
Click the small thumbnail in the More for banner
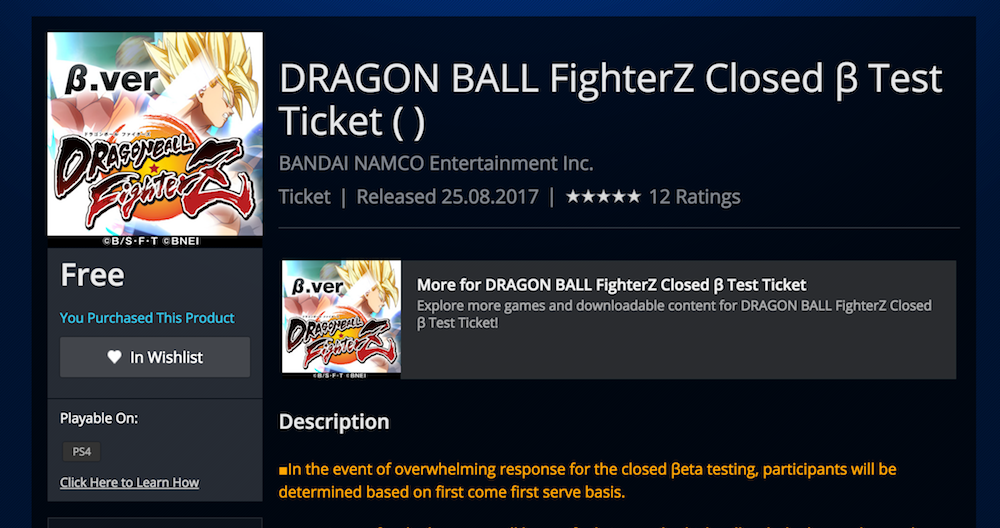(x=341, y=319)
